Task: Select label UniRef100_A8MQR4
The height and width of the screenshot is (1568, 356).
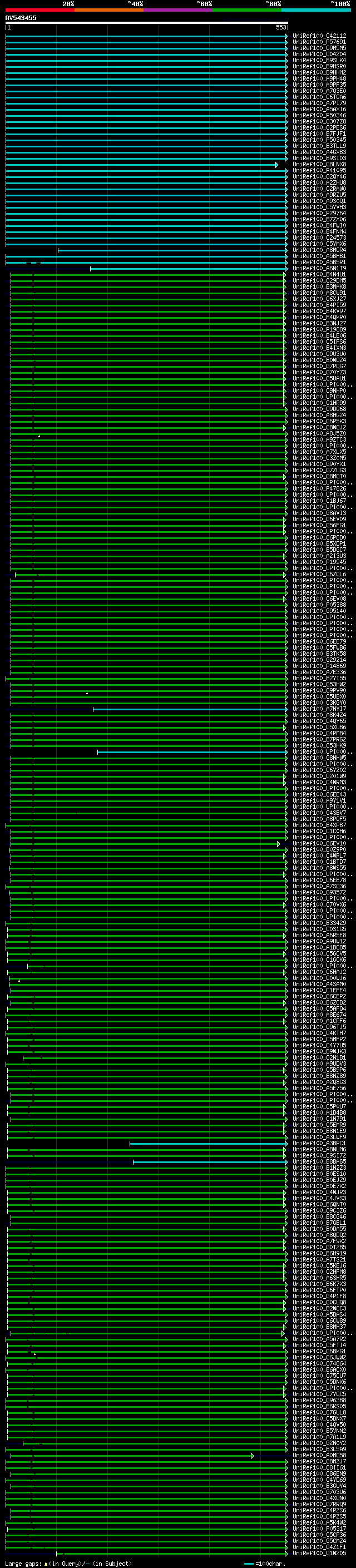Action: 319,250
